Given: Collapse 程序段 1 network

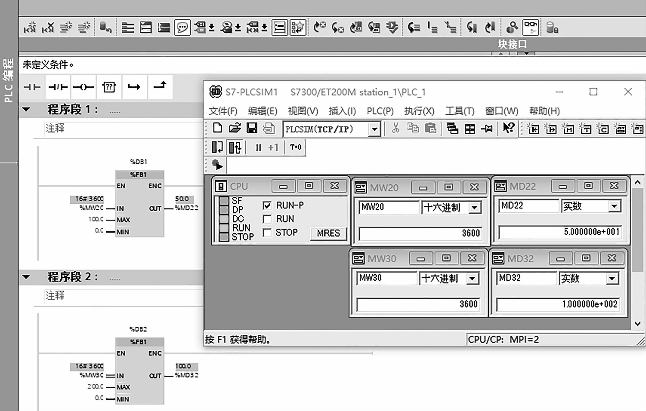Looking at the screenshot, I should tap(26, 110).
